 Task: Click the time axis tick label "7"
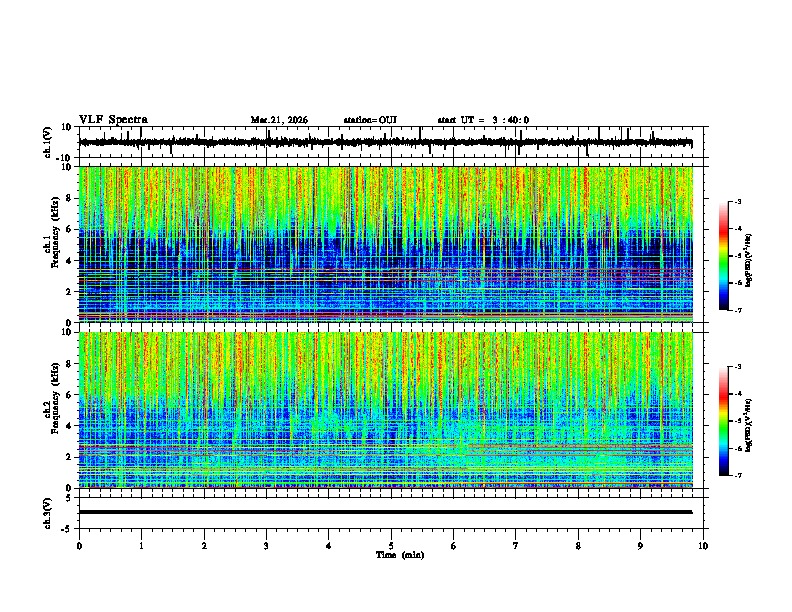coord(516,546)
